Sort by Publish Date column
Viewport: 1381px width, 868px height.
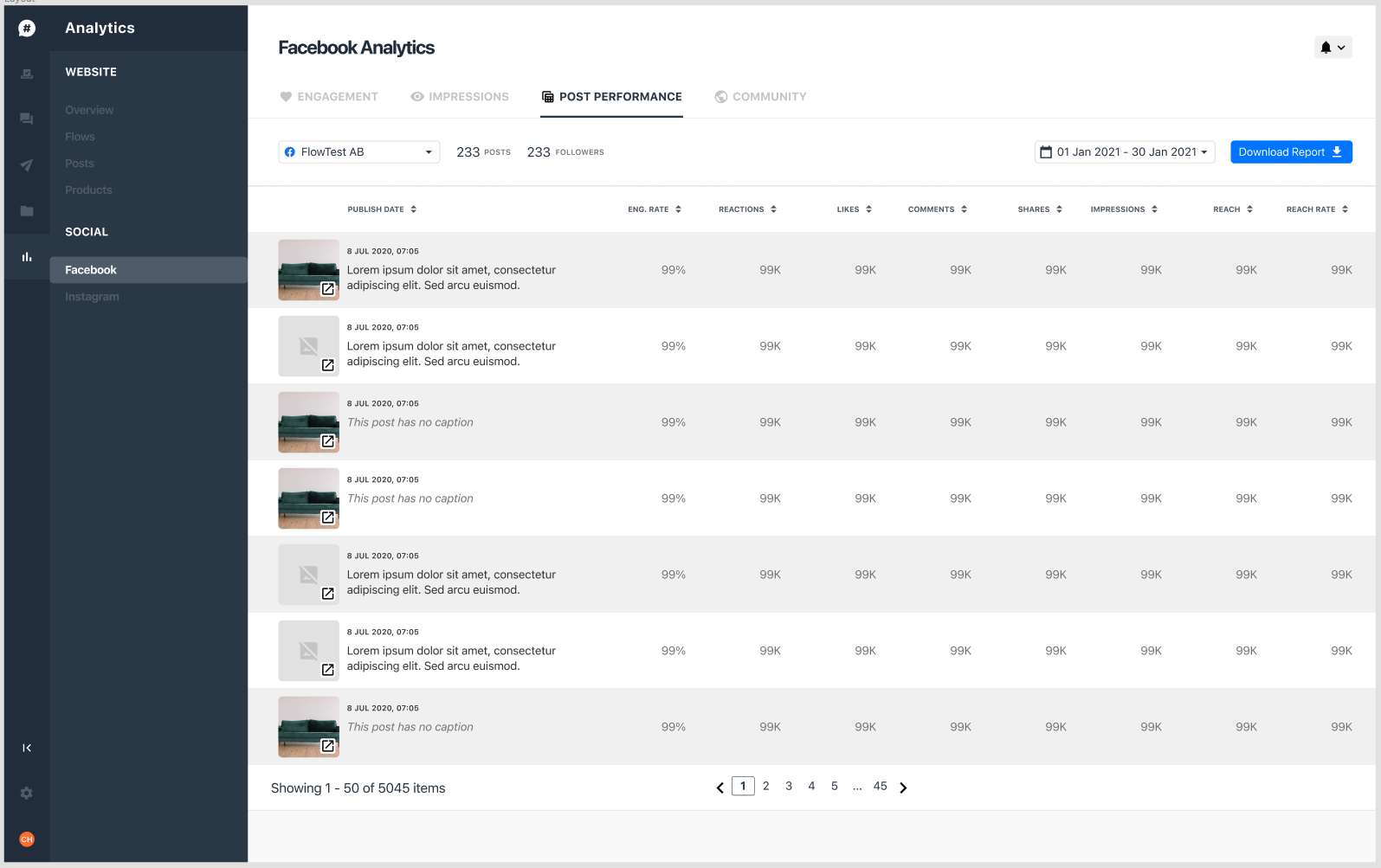coord(382,209)
